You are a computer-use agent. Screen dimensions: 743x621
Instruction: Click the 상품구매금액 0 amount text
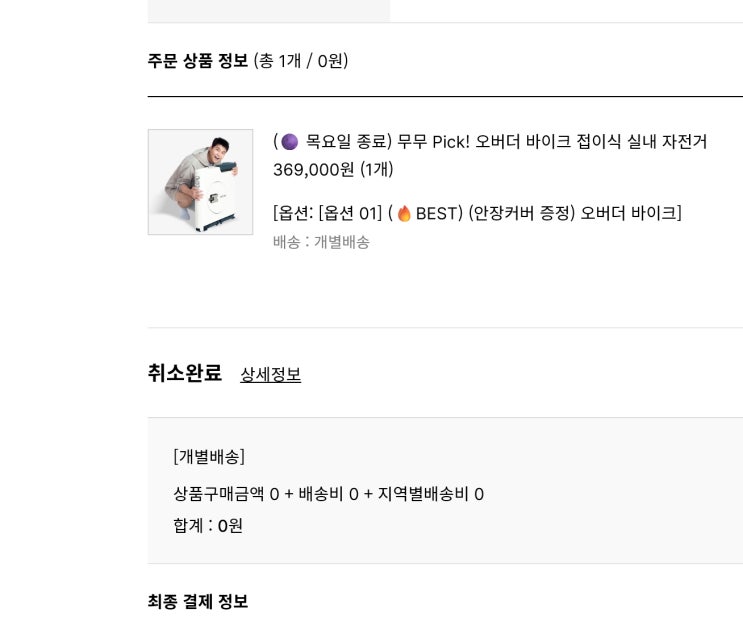[226, 494]
